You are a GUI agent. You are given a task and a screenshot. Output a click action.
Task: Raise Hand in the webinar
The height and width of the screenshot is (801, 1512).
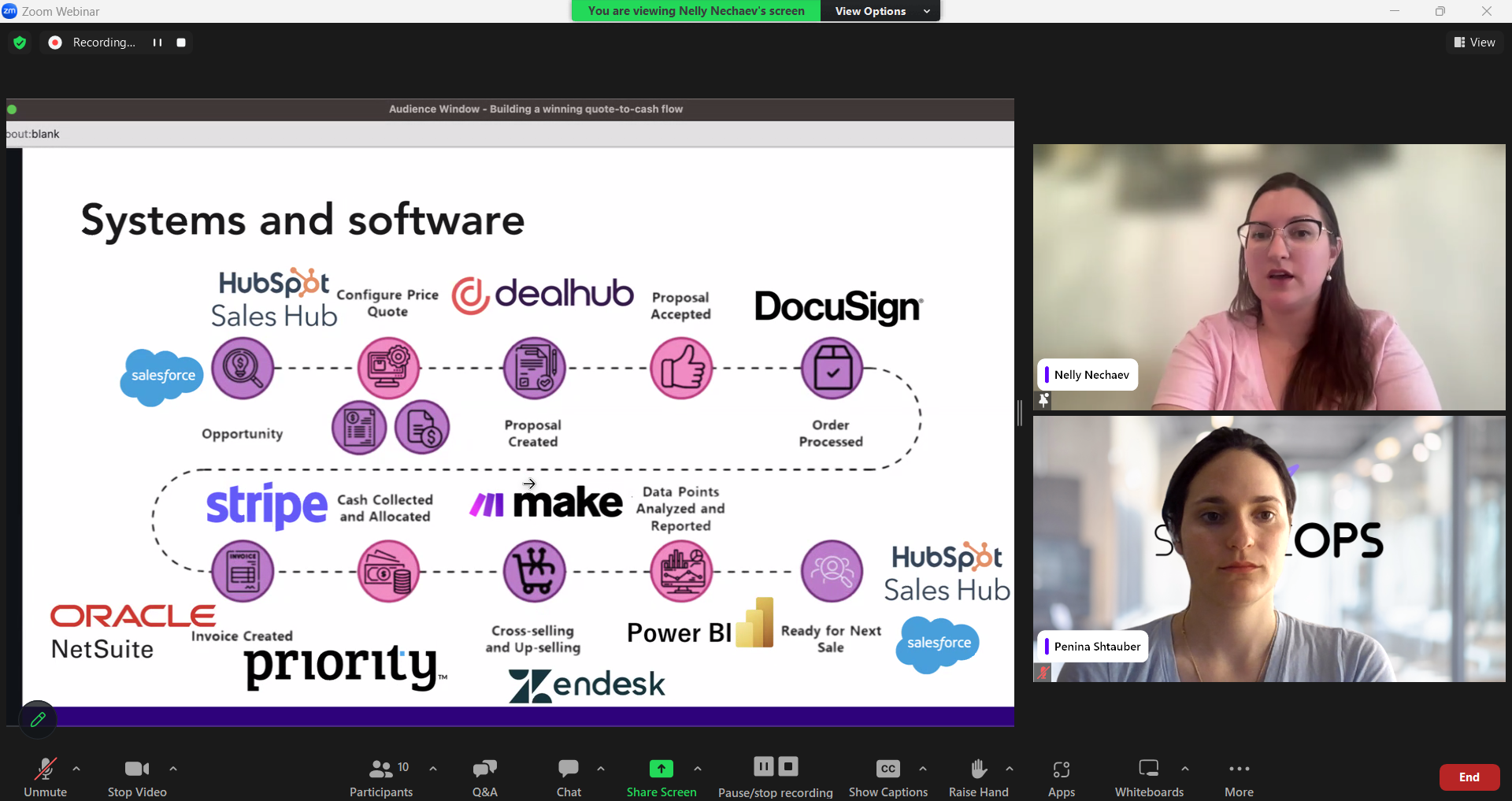tap(979, 777)
